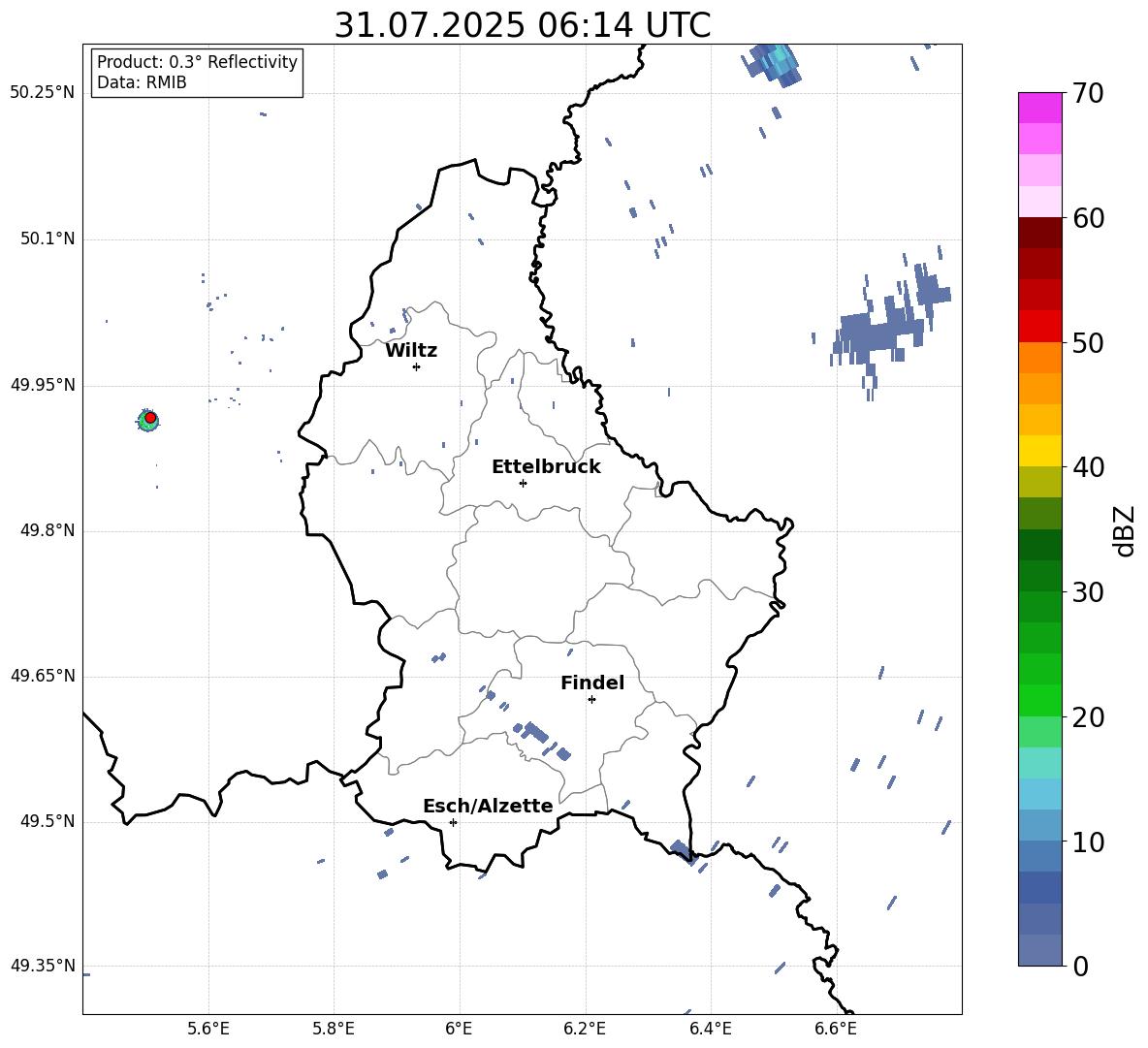The image size is (1148, 1048).
Task: Click the 6°E longitude label
Action: point(459,1029)
